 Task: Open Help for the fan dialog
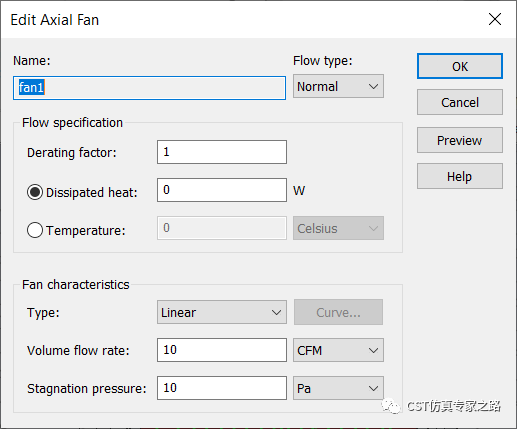tap(460, 176)
